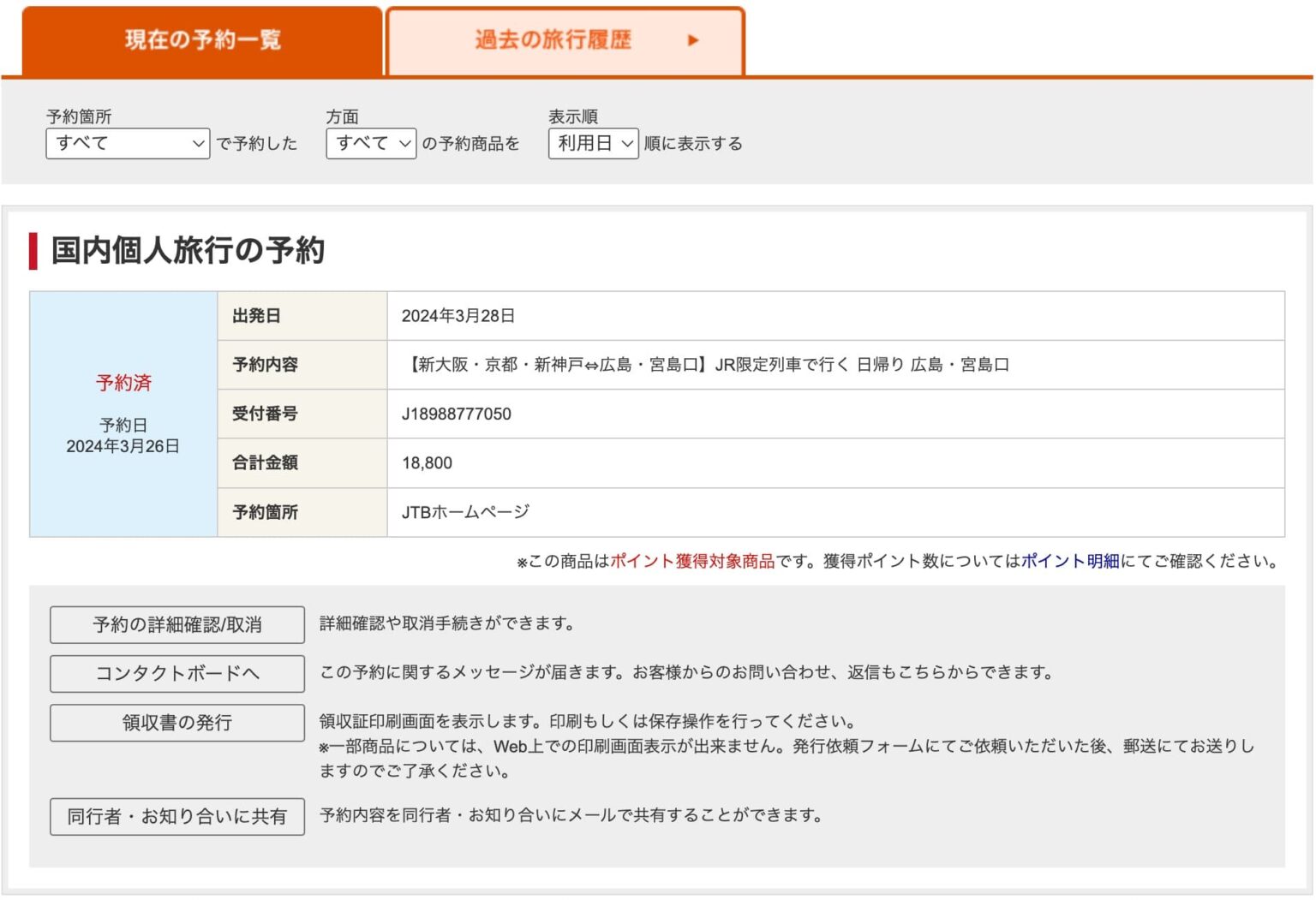Switch to the 現在の予約一覧 tab
This screenshot has width=1316, height=900.
[202, 40]
